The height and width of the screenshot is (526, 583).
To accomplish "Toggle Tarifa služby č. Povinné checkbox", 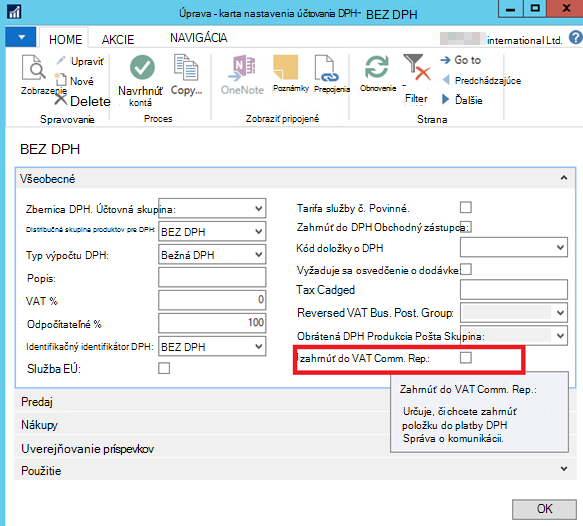I will [466, 207].
